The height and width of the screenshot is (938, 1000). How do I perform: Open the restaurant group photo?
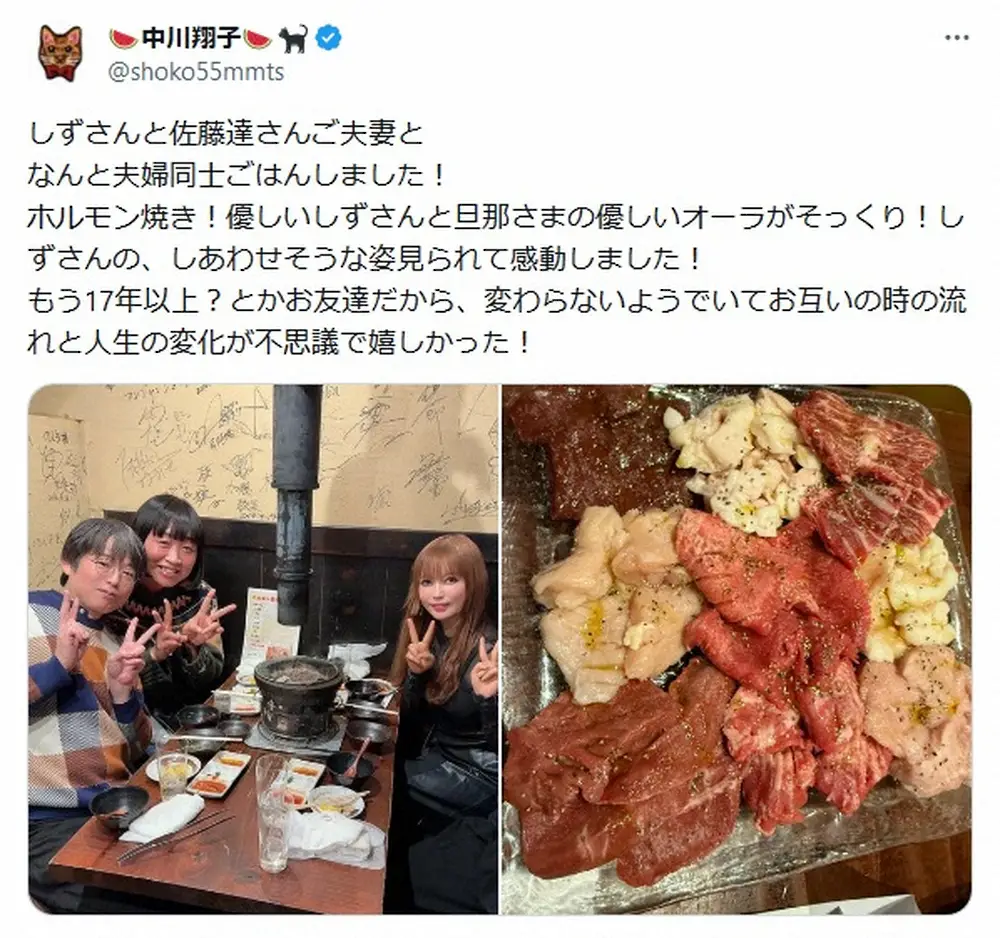(x=263, y=649)
